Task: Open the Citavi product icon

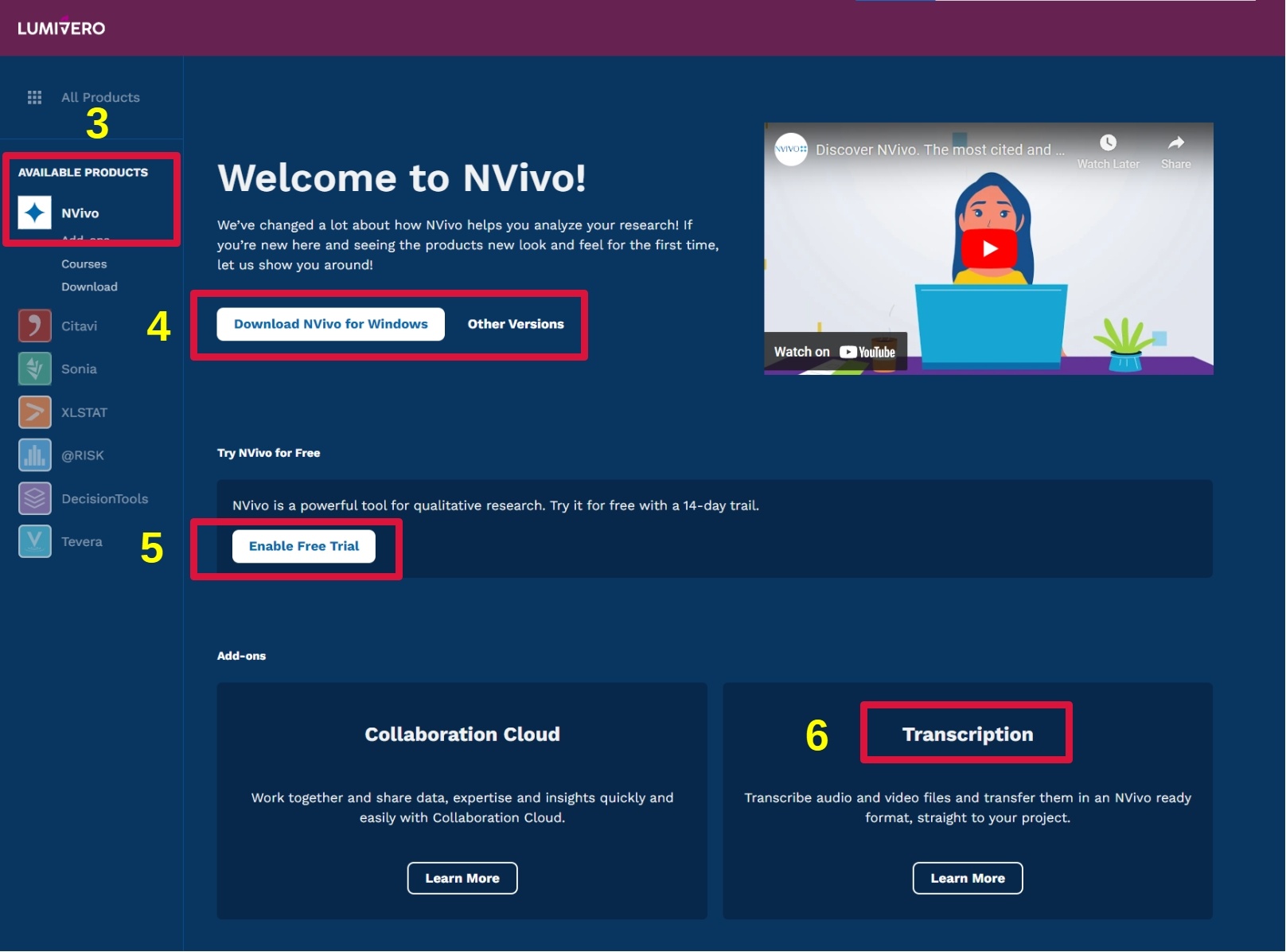Action: [34, 326]
